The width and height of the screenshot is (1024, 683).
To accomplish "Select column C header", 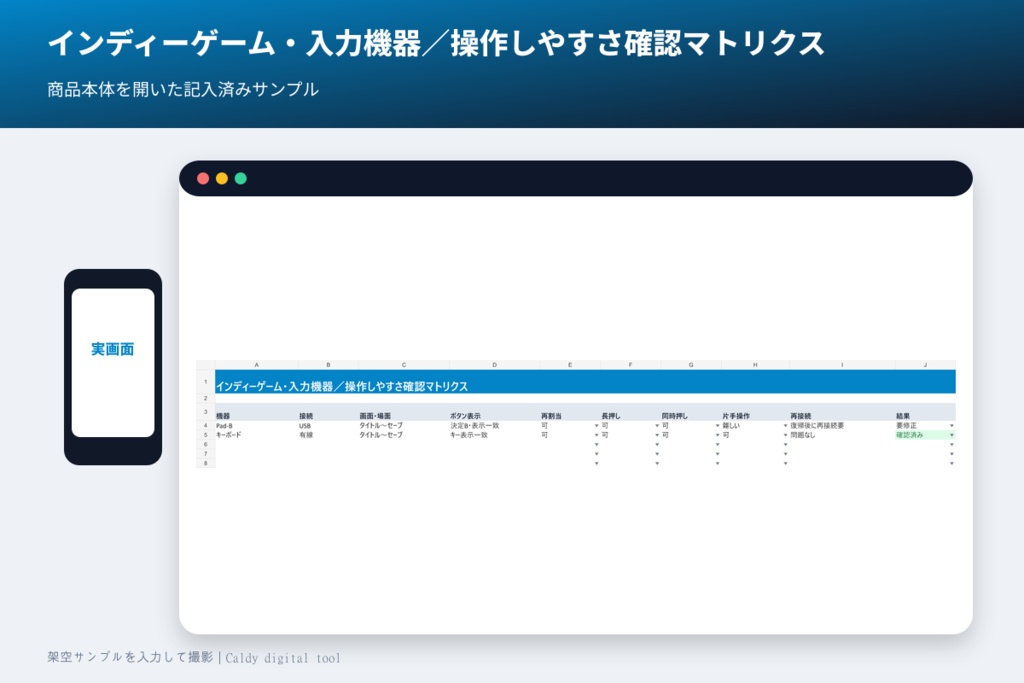I will (x=404, y=365).
